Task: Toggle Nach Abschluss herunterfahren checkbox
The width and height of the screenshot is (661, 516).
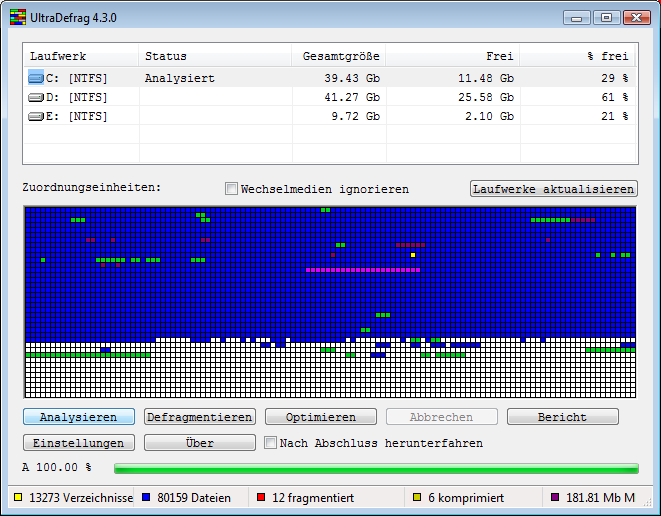Action: tap(270, 443)
